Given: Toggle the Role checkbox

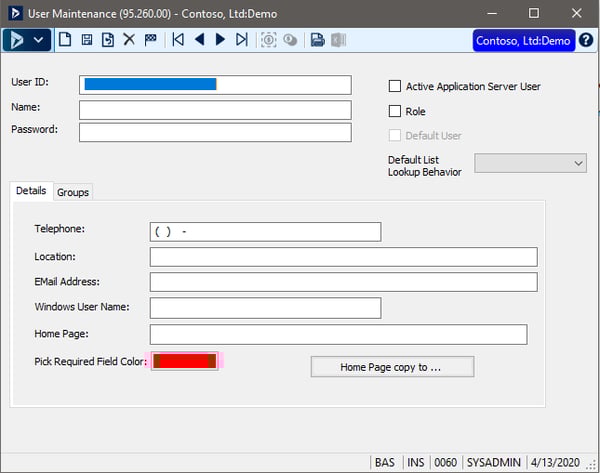Looking at the screenshot, I should tap(395, 111).
